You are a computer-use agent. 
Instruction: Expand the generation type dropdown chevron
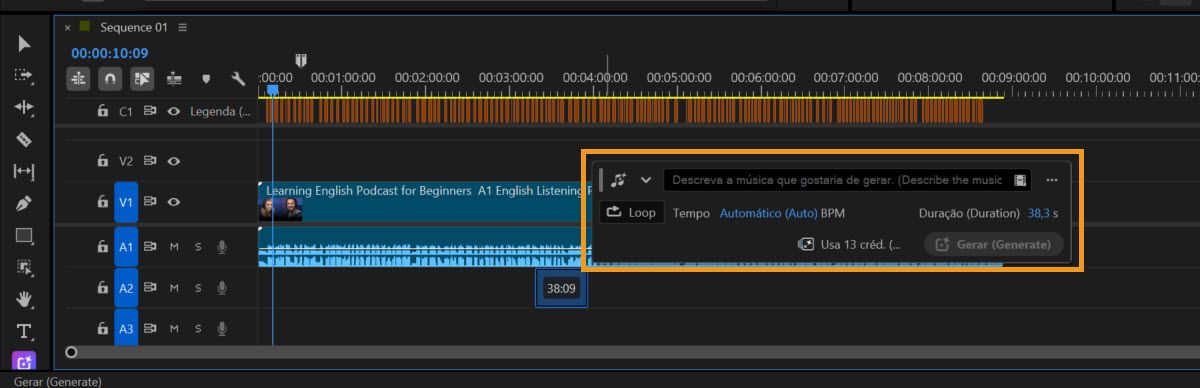[646, 180]
